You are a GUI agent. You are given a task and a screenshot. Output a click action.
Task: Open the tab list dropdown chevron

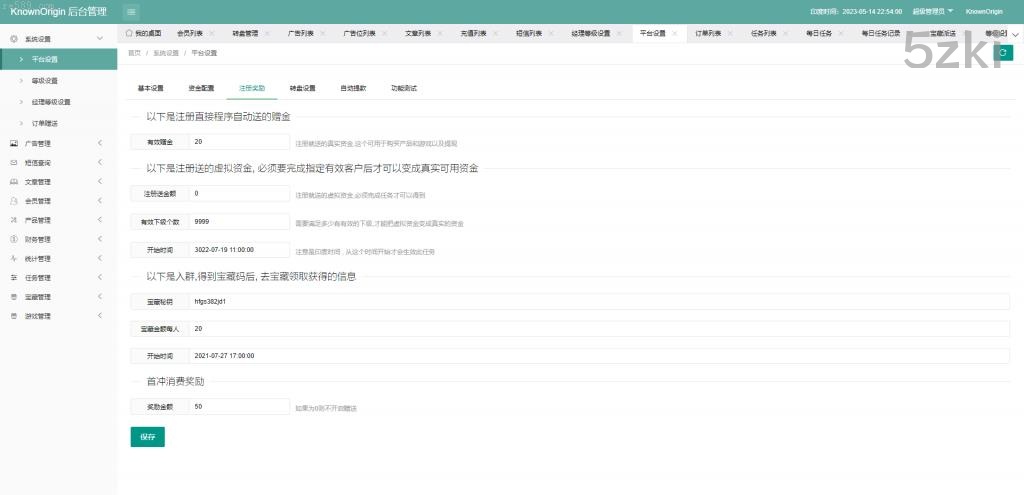1015,33
